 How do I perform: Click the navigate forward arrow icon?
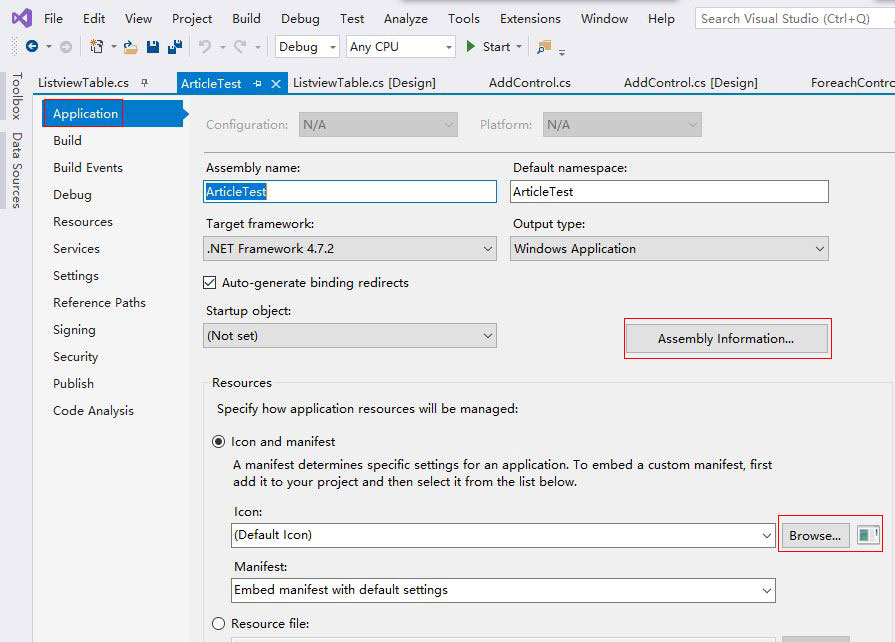pos(66,47)
